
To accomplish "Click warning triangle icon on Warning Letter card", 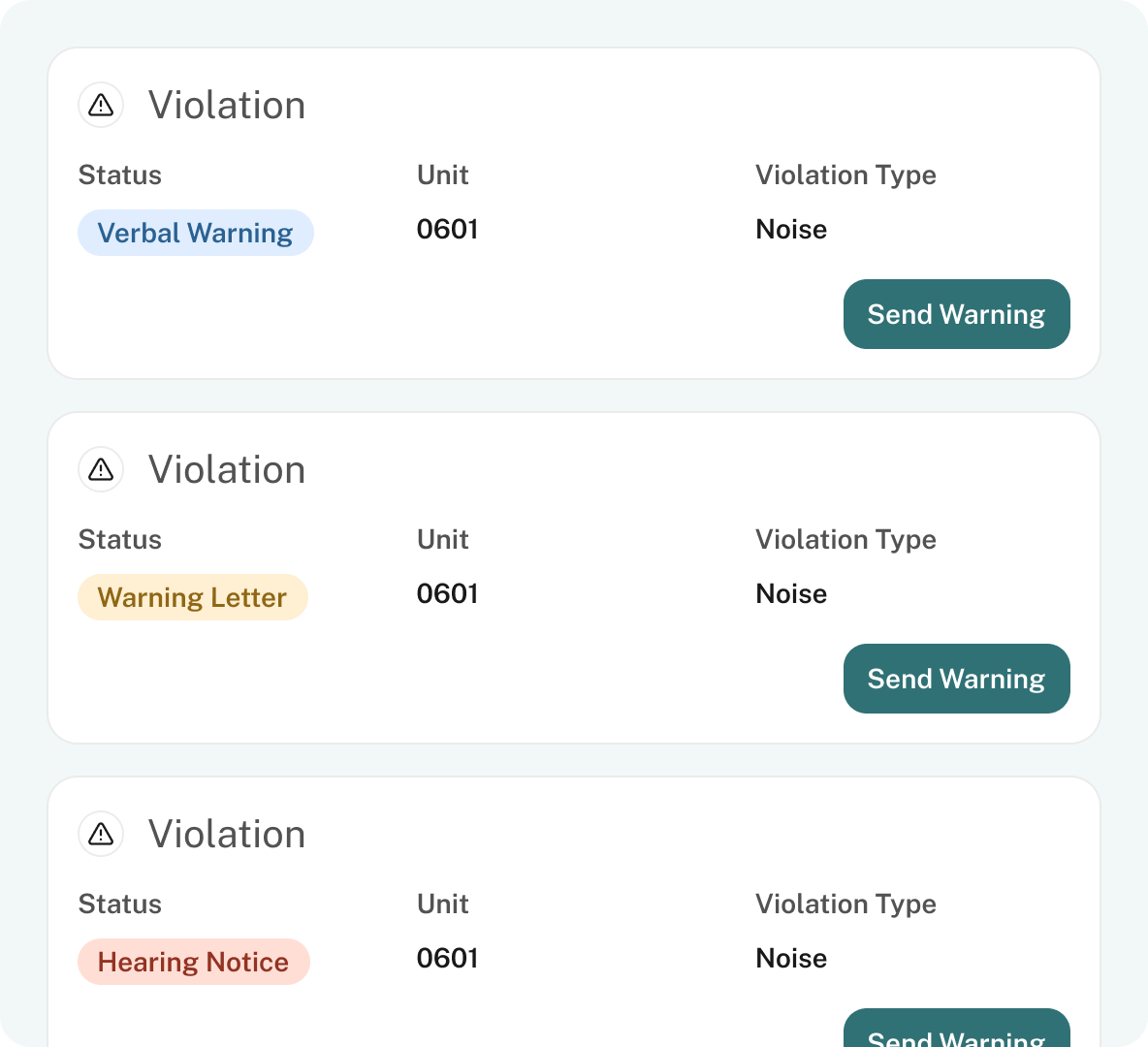I will (101, 469).
